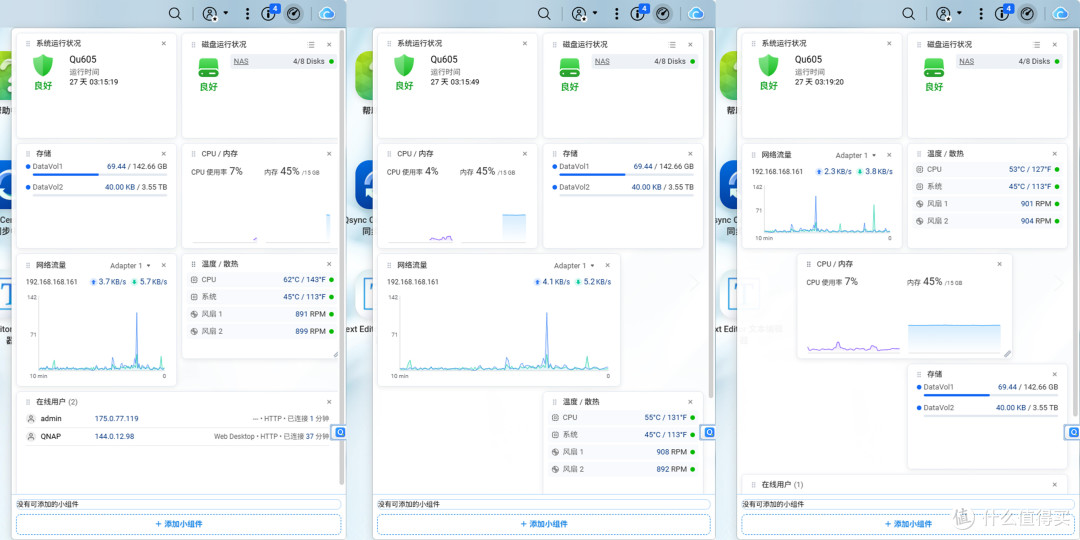Close the 在线用户 (2) widget
Screen dimensions: 1080x540
click(329, 402)
